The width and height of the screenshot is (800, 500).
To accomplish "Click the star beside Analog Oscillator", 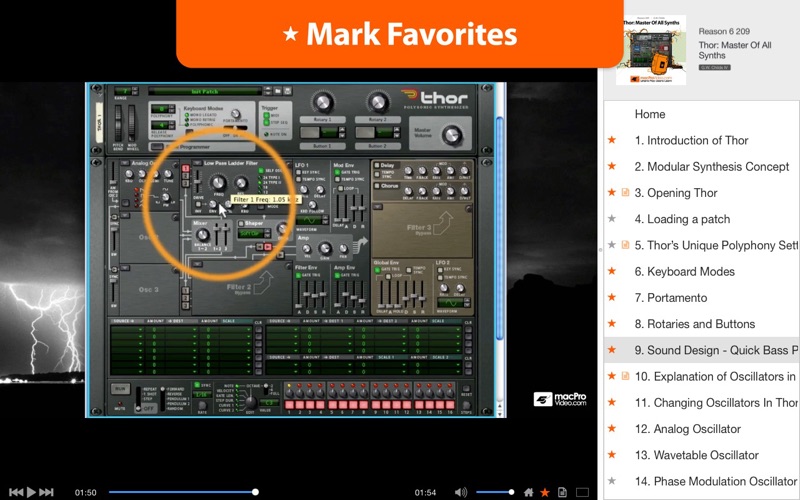I will point(612,429).
